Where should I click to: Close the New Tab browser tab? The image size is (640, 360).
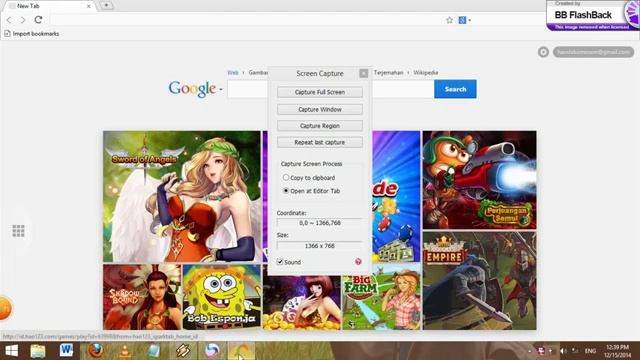click(89, 6)
